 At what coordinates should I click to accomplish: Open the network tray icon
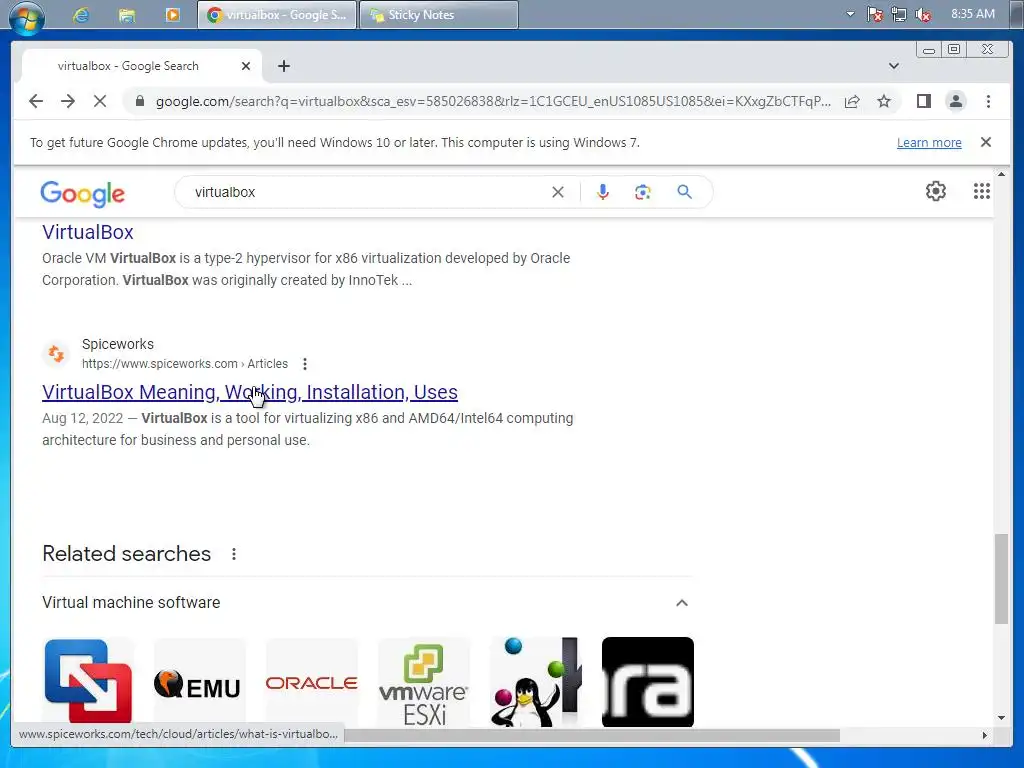[899, 14]
